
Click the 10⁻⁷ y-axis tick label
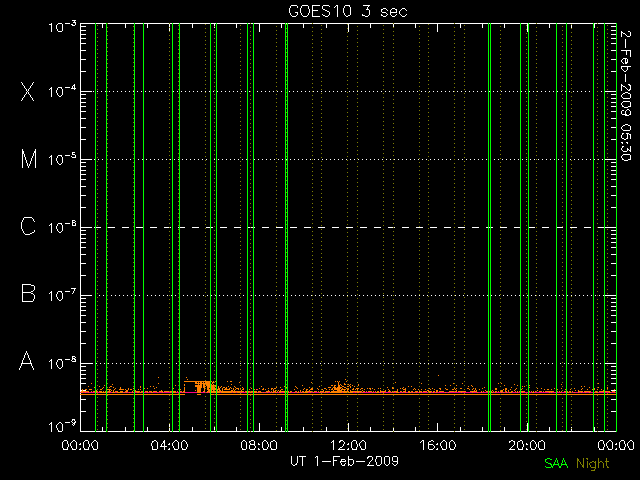(x=62, y=295)
